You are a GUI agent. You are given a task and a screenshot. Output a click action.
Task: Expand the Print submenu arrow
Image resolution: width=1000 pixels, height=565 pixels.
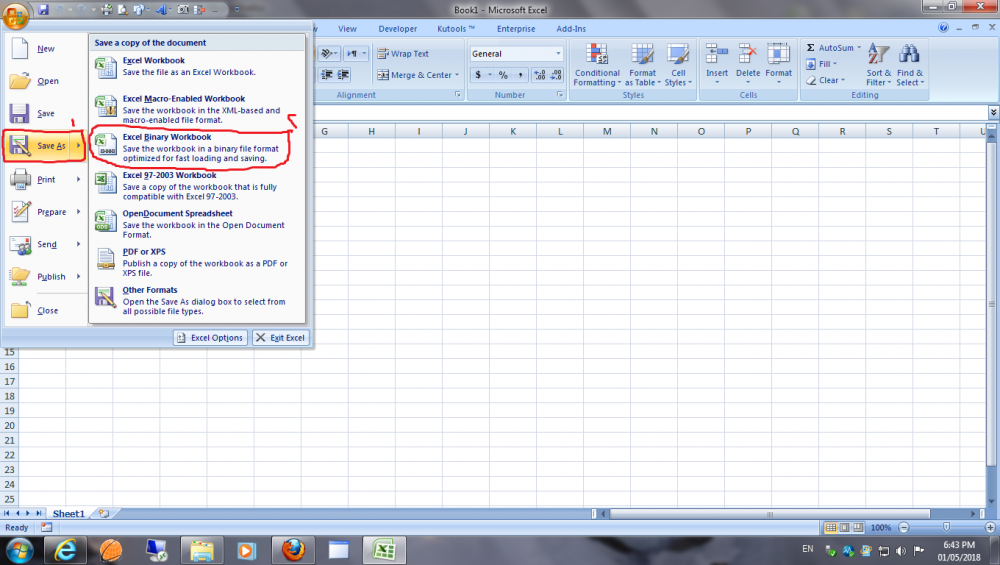tap(79, 179)
